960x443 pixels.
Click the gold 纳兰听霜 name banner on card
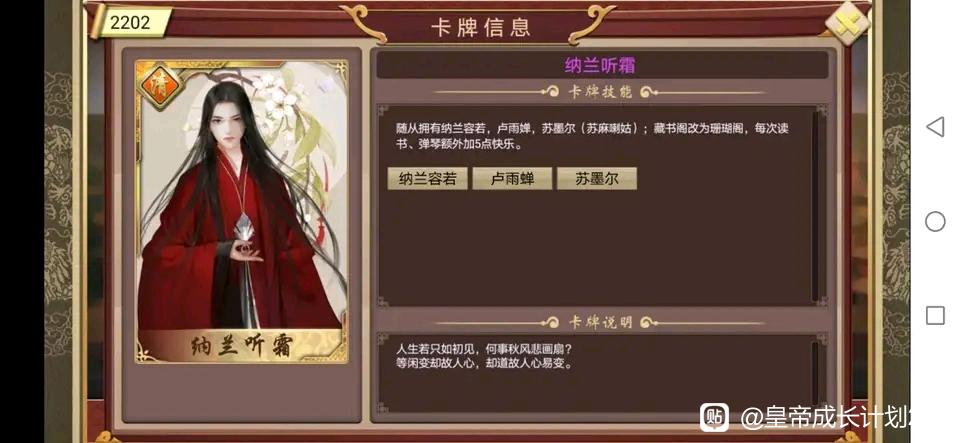point(241,346)
